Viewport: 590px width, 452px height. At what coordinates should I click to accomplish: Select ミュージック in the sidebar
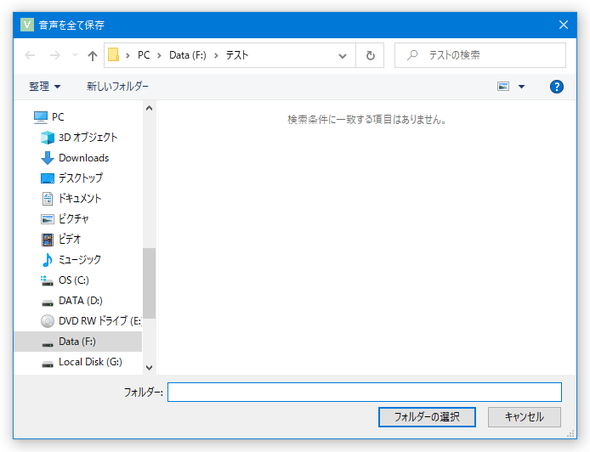click(x=80, y=259)
